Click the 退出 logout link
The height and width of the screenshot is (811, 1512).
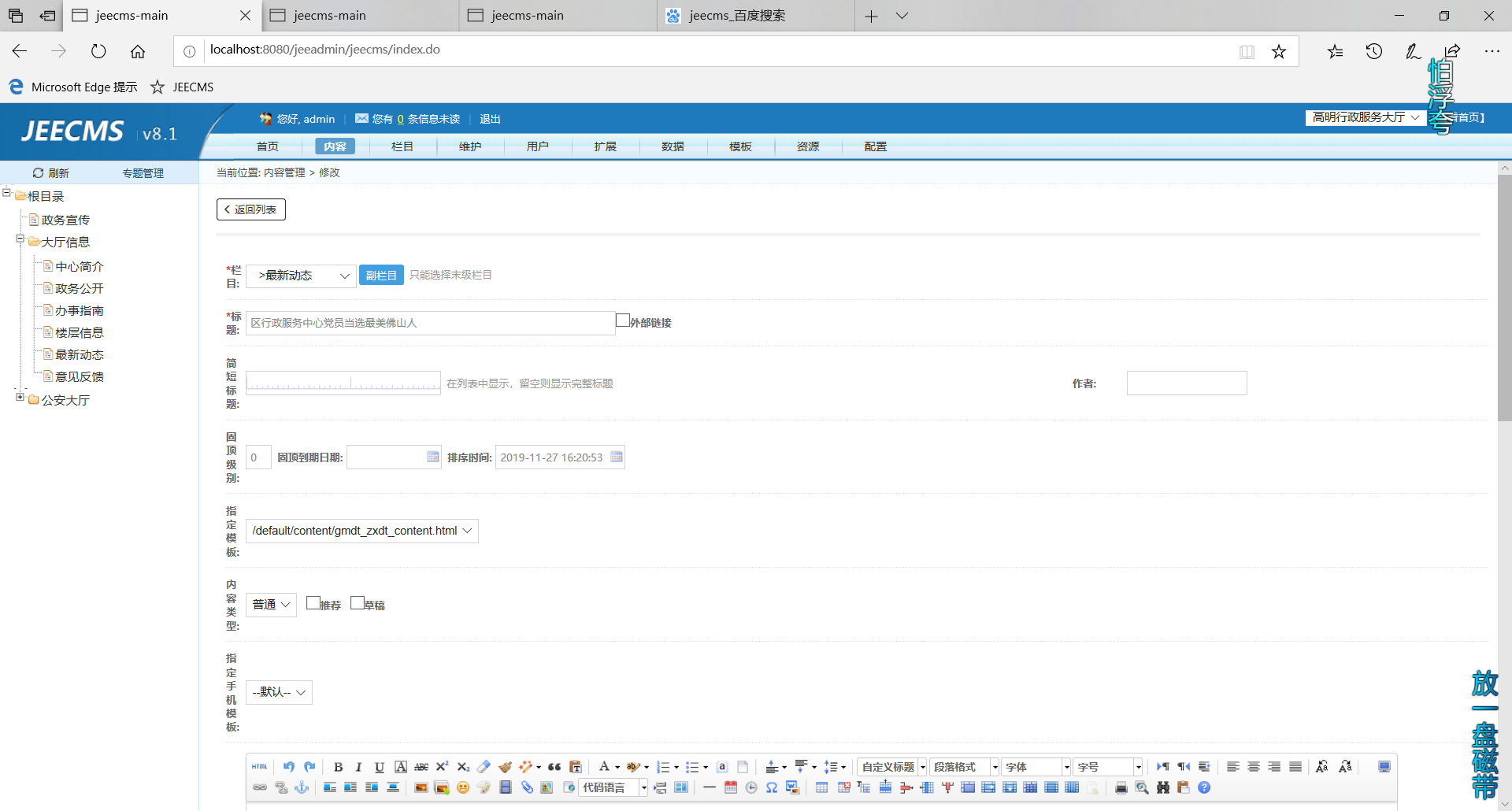(490, 119)
